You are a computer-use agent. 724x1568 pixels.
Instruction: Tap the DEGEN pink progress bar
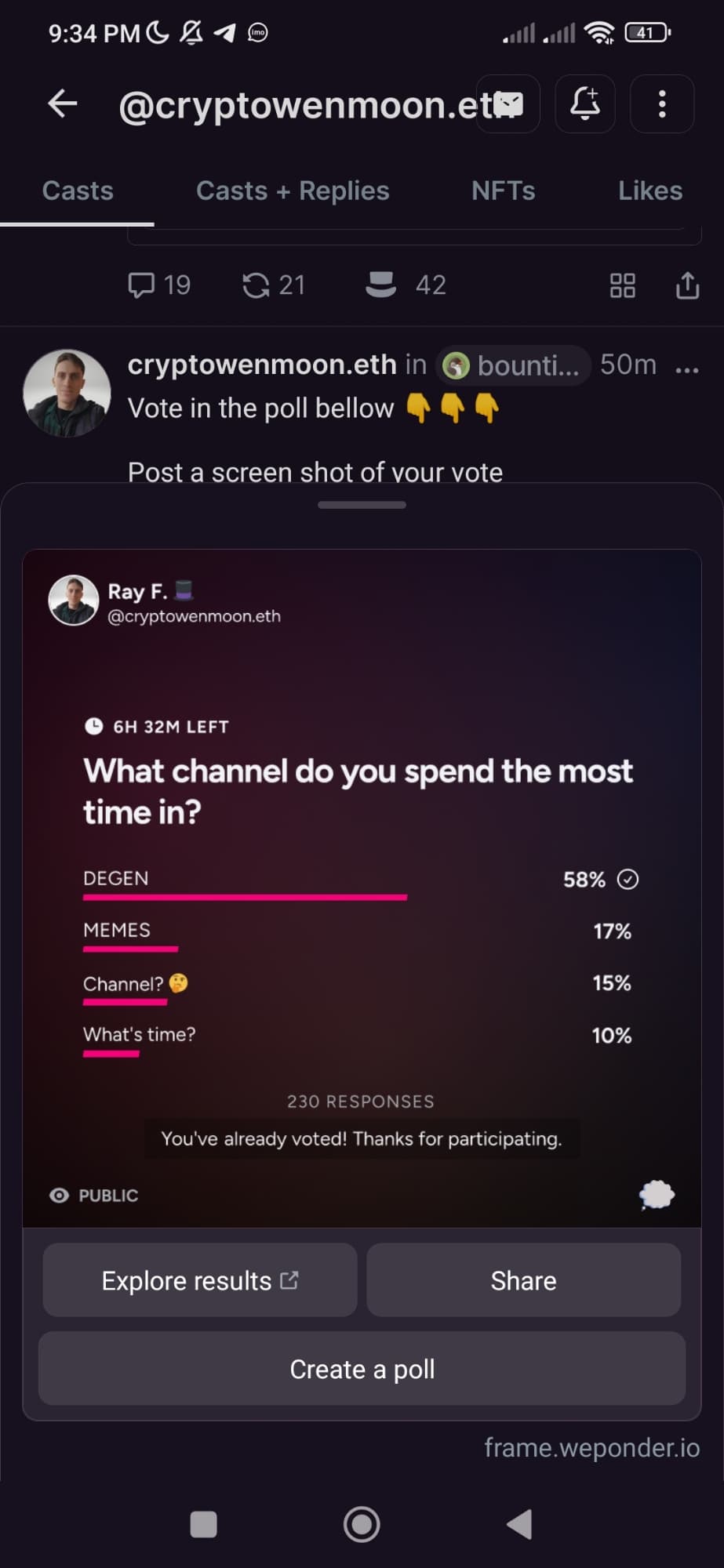(x=246, y=898)
